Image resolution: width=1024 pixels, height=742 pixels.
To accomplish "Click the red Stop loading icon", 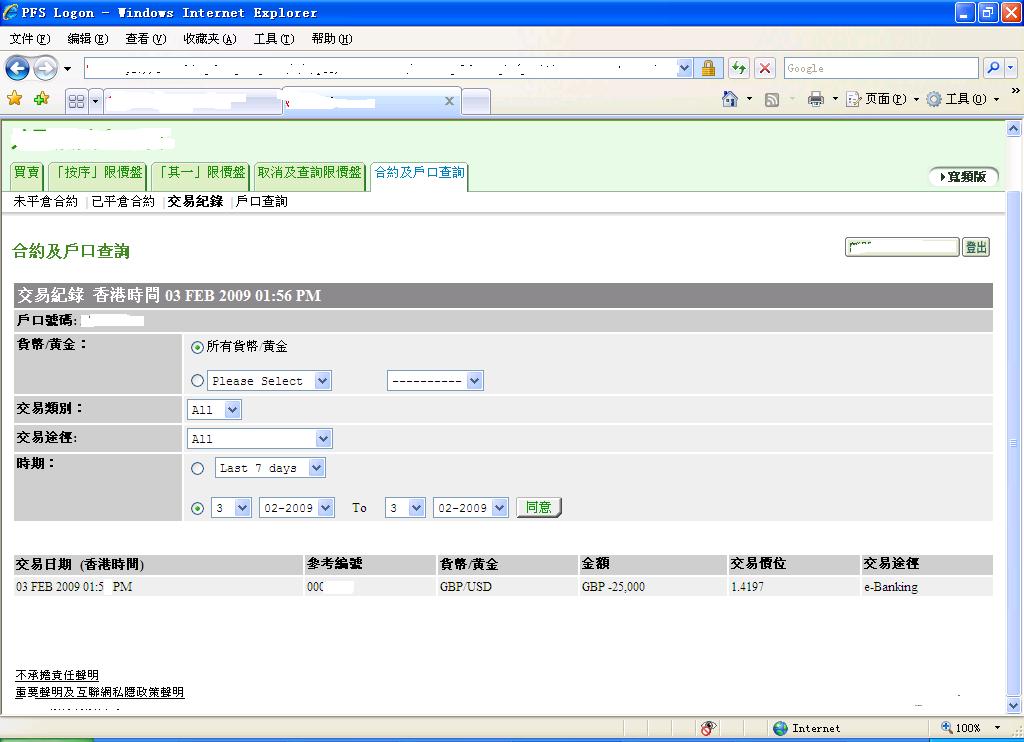I will tap(765, 68).
